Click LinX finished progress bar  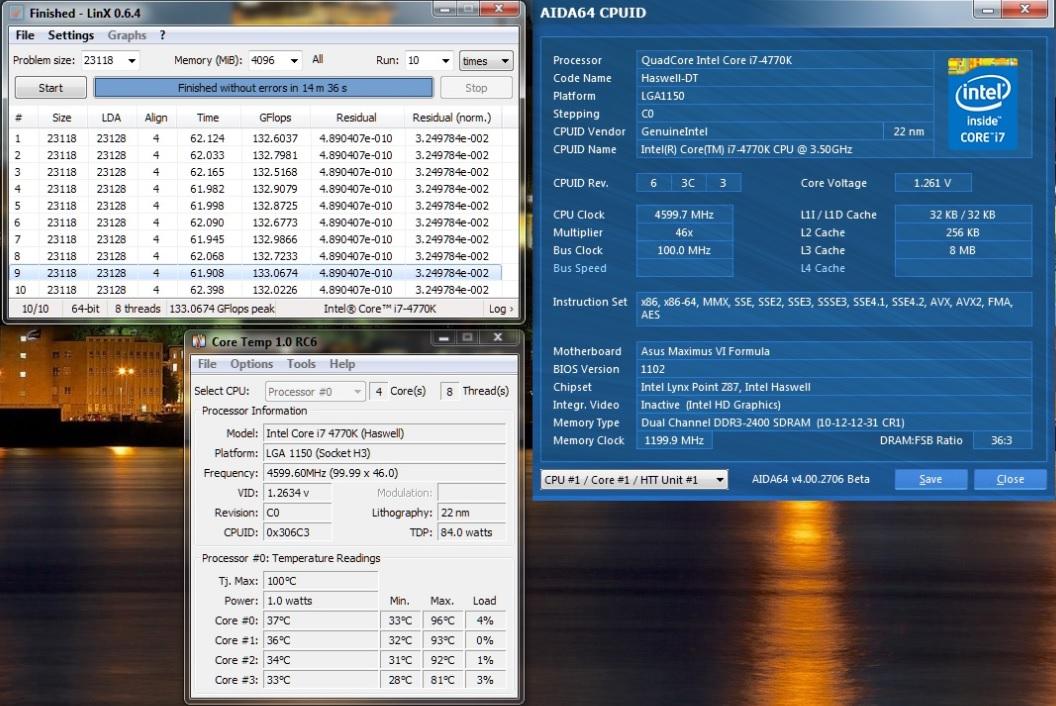click(263, 88)
